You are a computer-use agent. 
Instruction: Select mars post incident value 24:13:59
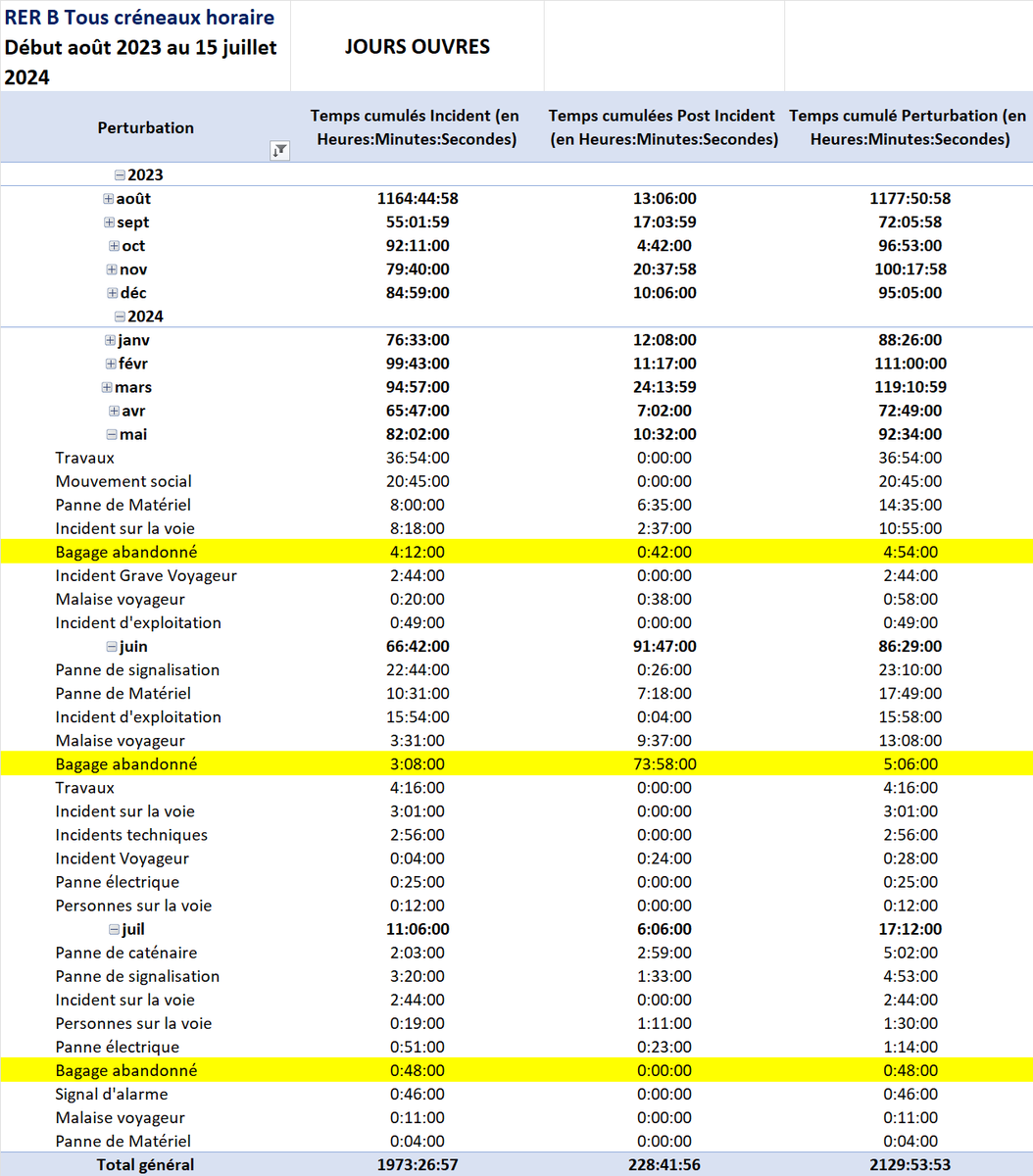[x=664, y=387]
